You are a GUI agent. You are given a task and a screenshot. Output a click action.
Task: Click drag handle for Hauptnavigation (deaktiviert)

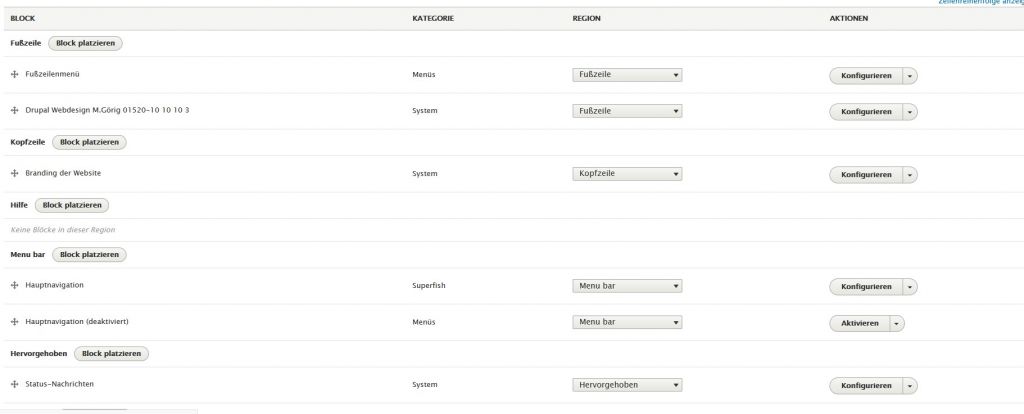point(14,322)
